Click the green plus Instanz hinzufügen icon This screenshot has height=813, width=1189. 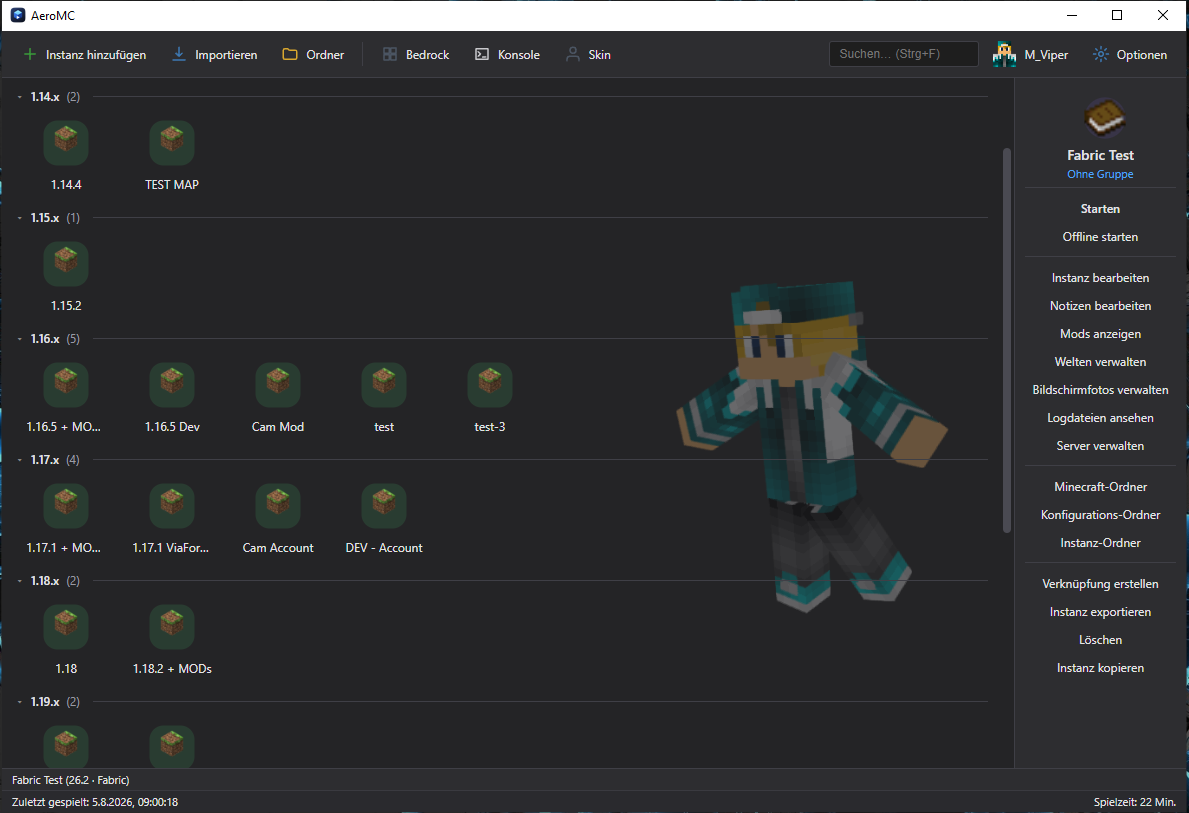30,55
